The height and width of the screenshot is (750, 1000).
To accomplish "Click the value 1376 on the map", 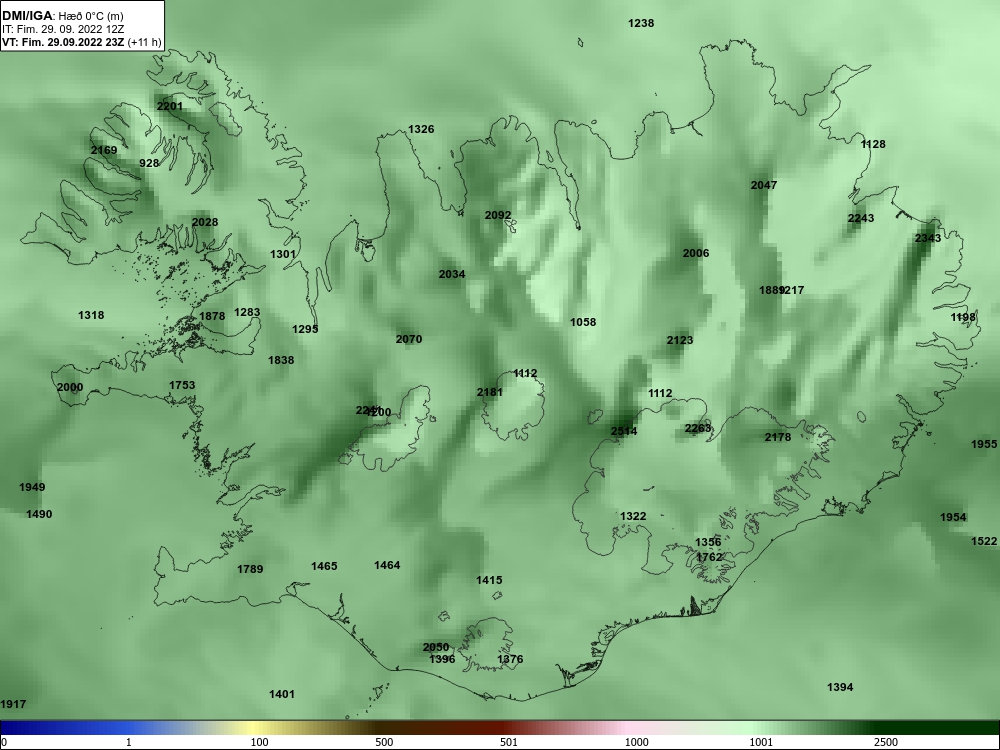I will pos(510,659).
